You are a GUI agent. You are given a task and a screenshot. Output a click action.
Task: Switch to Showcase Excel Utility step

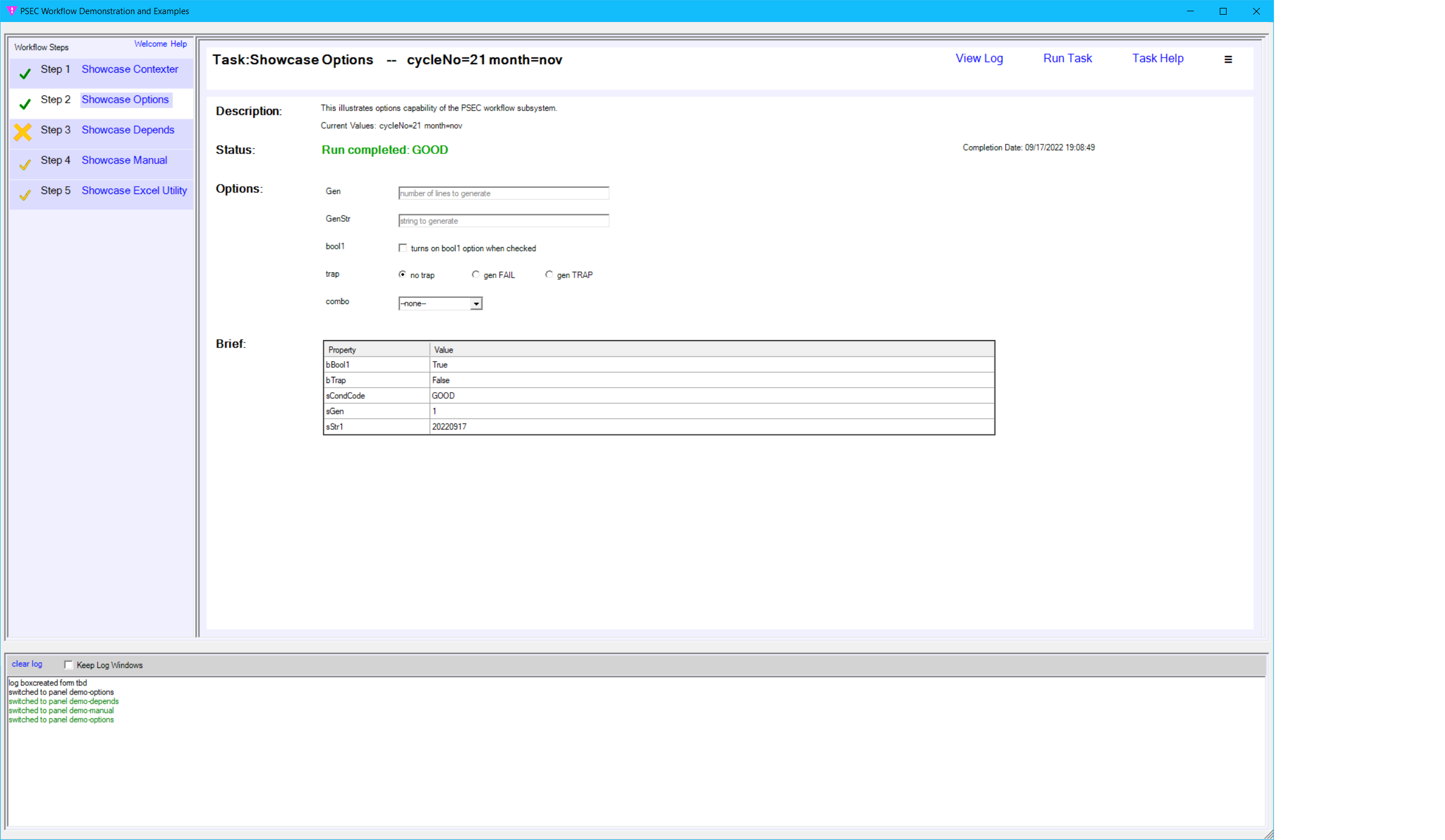click(x=134, y=190)
